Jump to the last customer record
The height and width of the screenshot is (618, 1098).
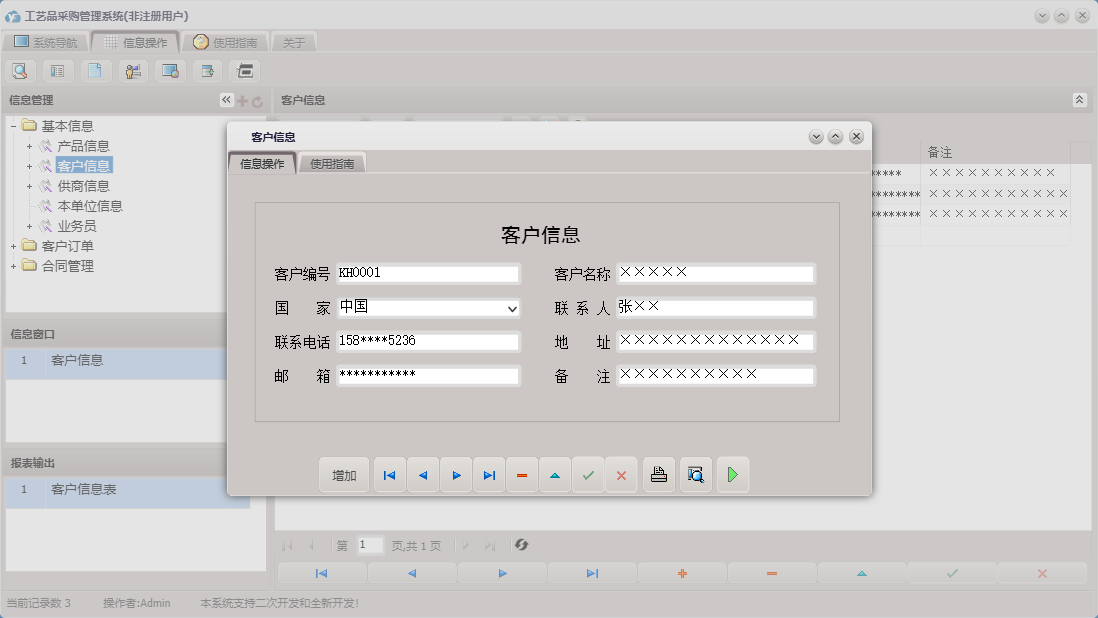489,475
